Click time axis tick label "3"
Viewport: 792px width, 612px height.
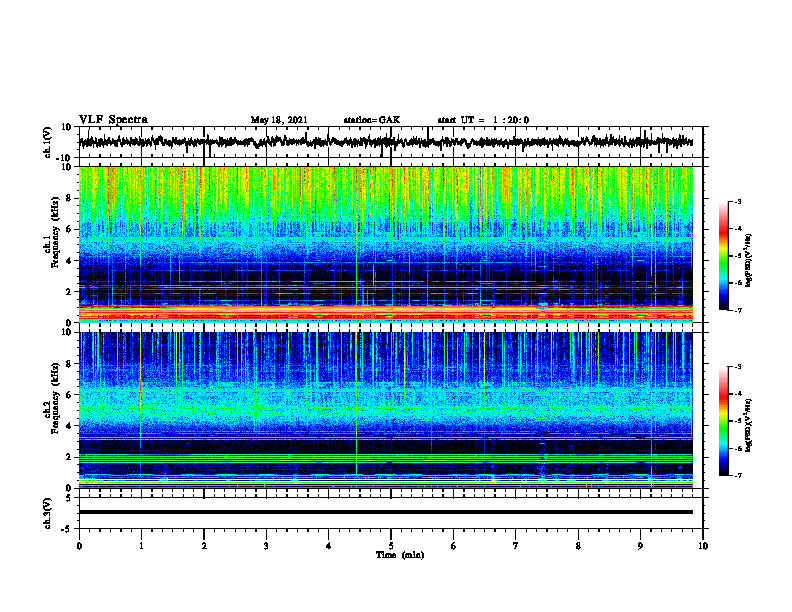point(266,546)
